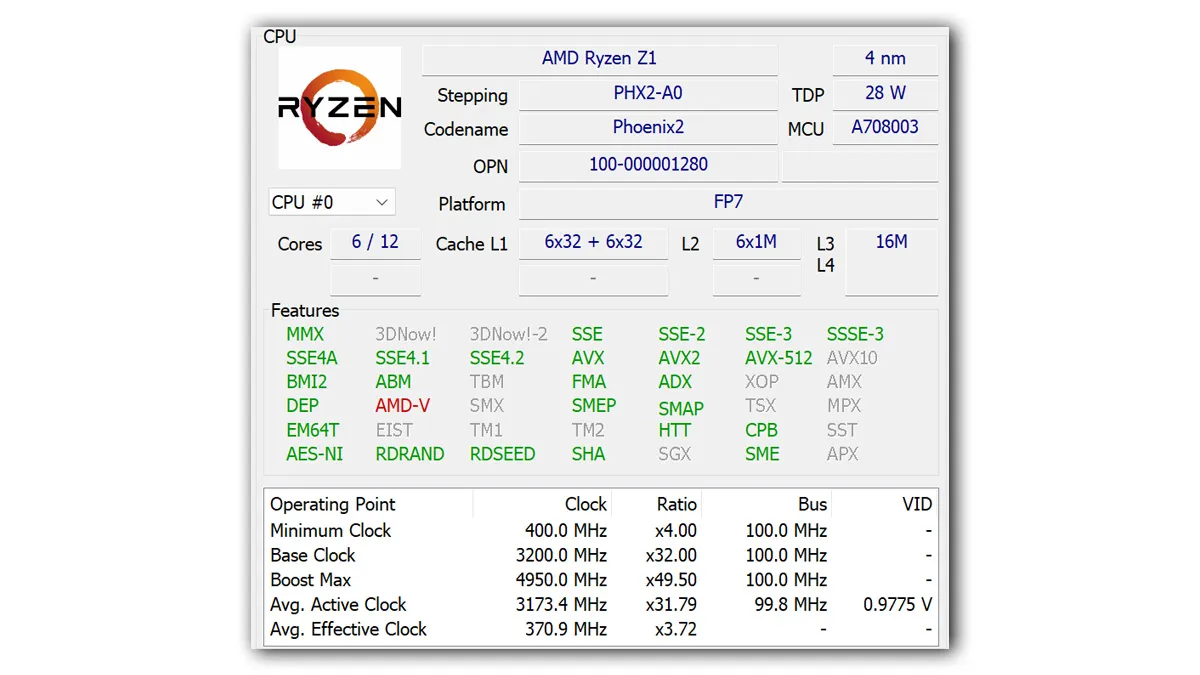Click the FMA feature label
The image size is (1200, 675).
(589, 382)
